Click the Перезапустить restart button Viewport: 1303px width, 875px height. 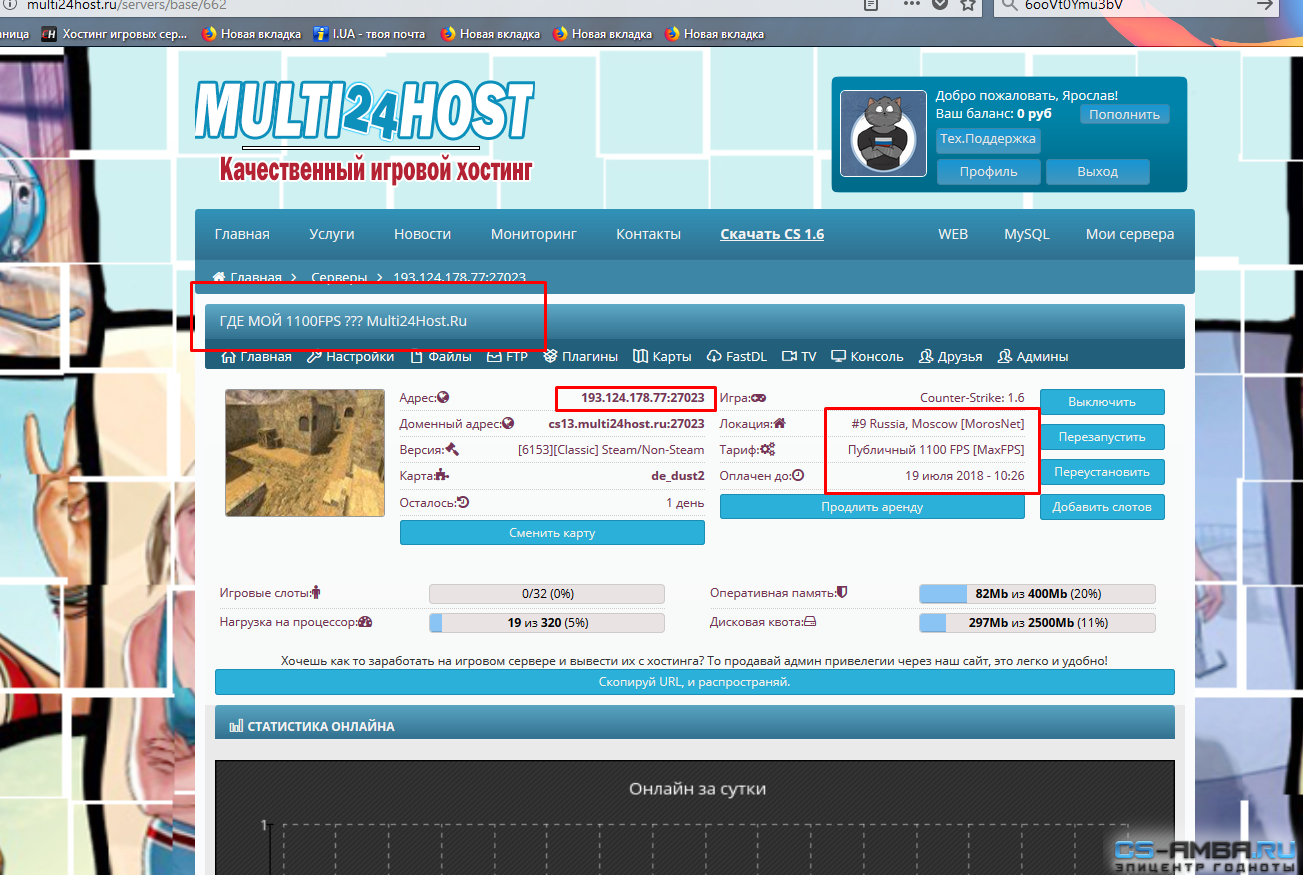pos(1102,437)
